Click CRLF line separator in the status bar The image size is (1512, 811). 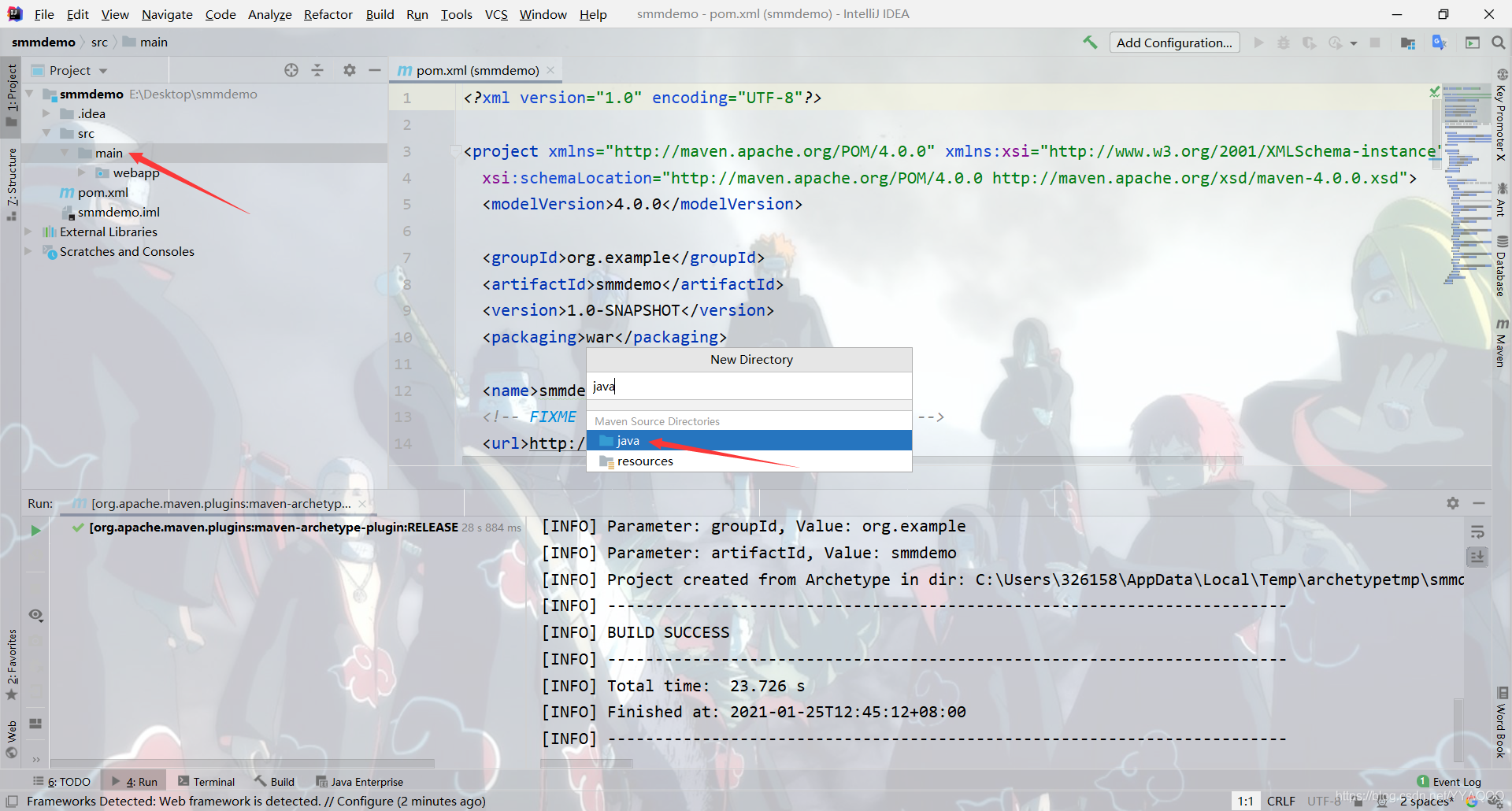point(1280,802)
